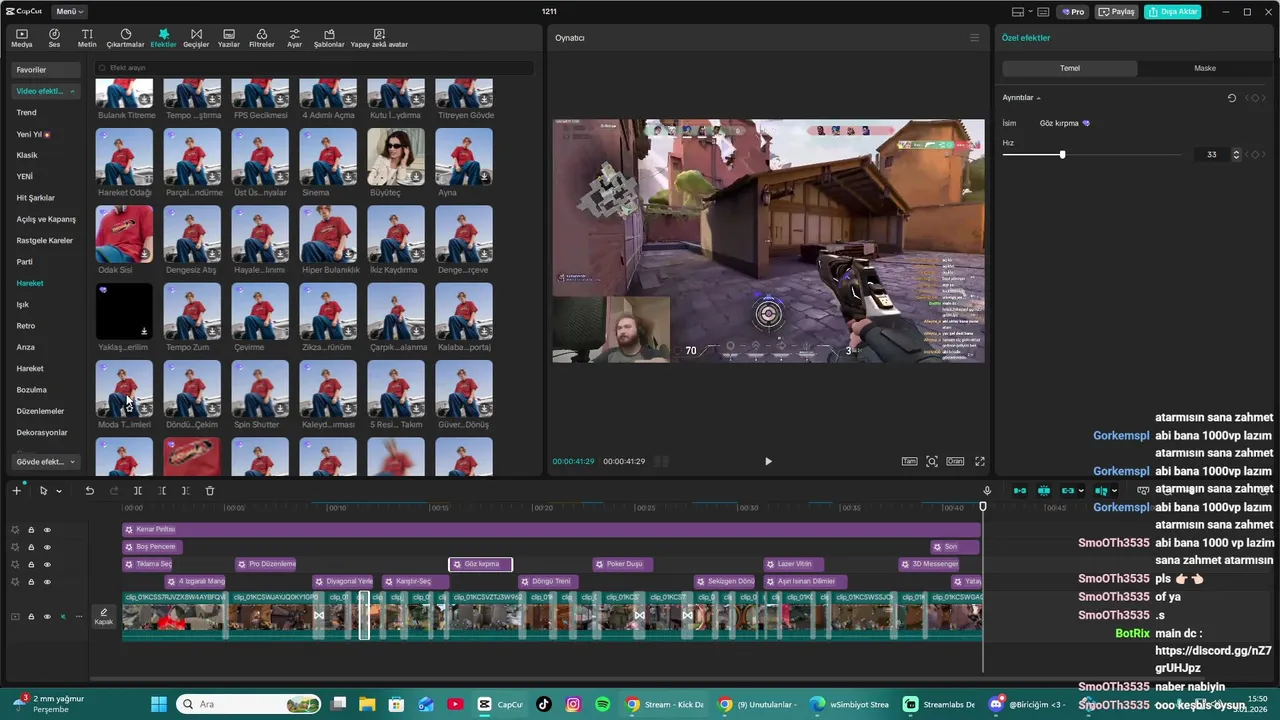Toggle visibility eye of main video track
The height and width of the screenshot is (720, 1280).
[46, 617]
